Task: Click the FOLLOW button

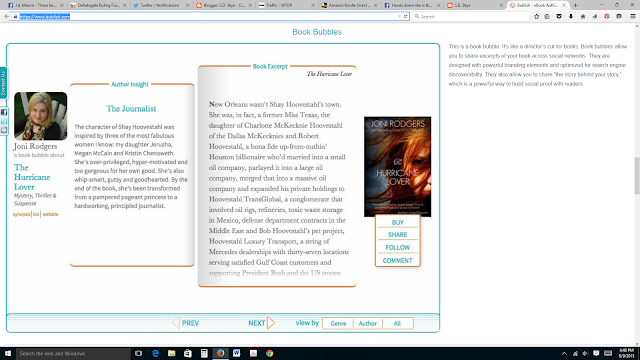Action: (398, 247)
